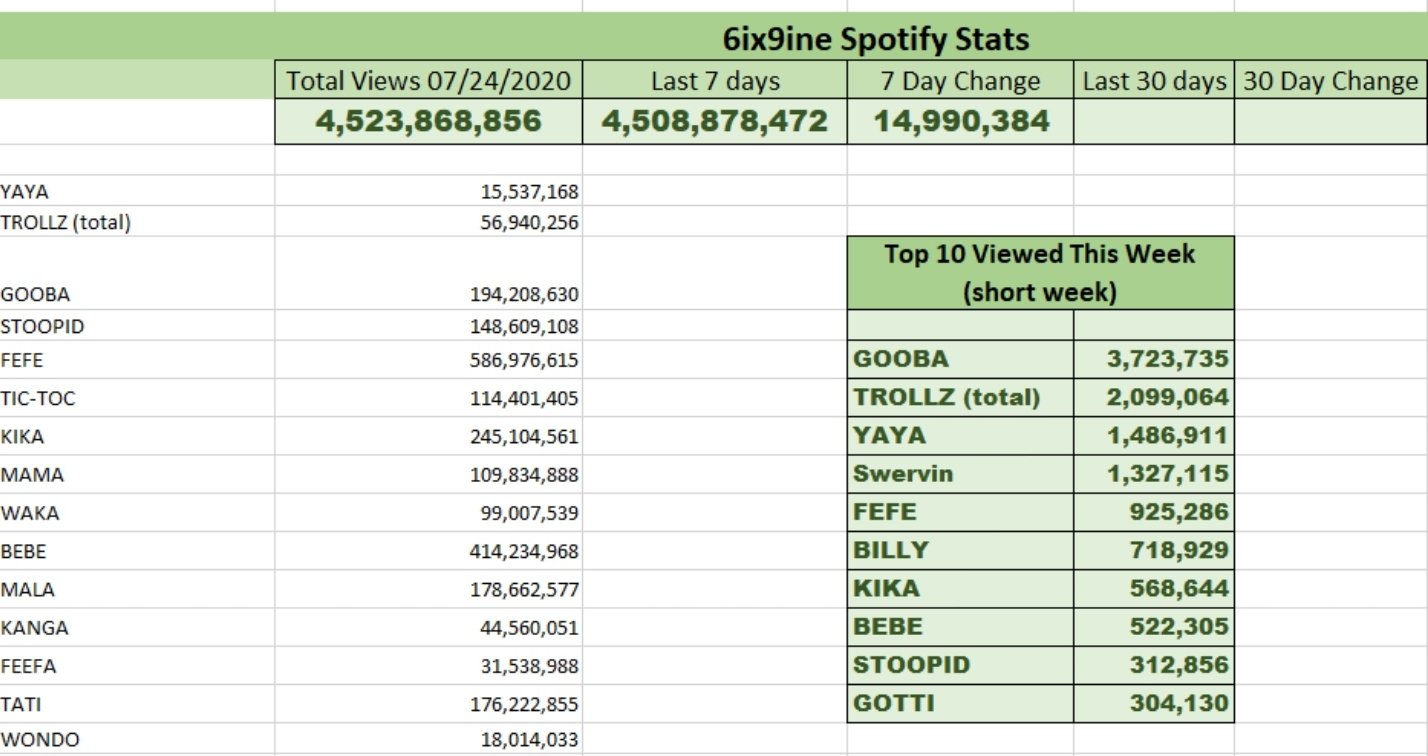Select BEBE's total 414,234,968
Image resolution: width=1428 pixels, height=756 pixels.
[524, 551]
